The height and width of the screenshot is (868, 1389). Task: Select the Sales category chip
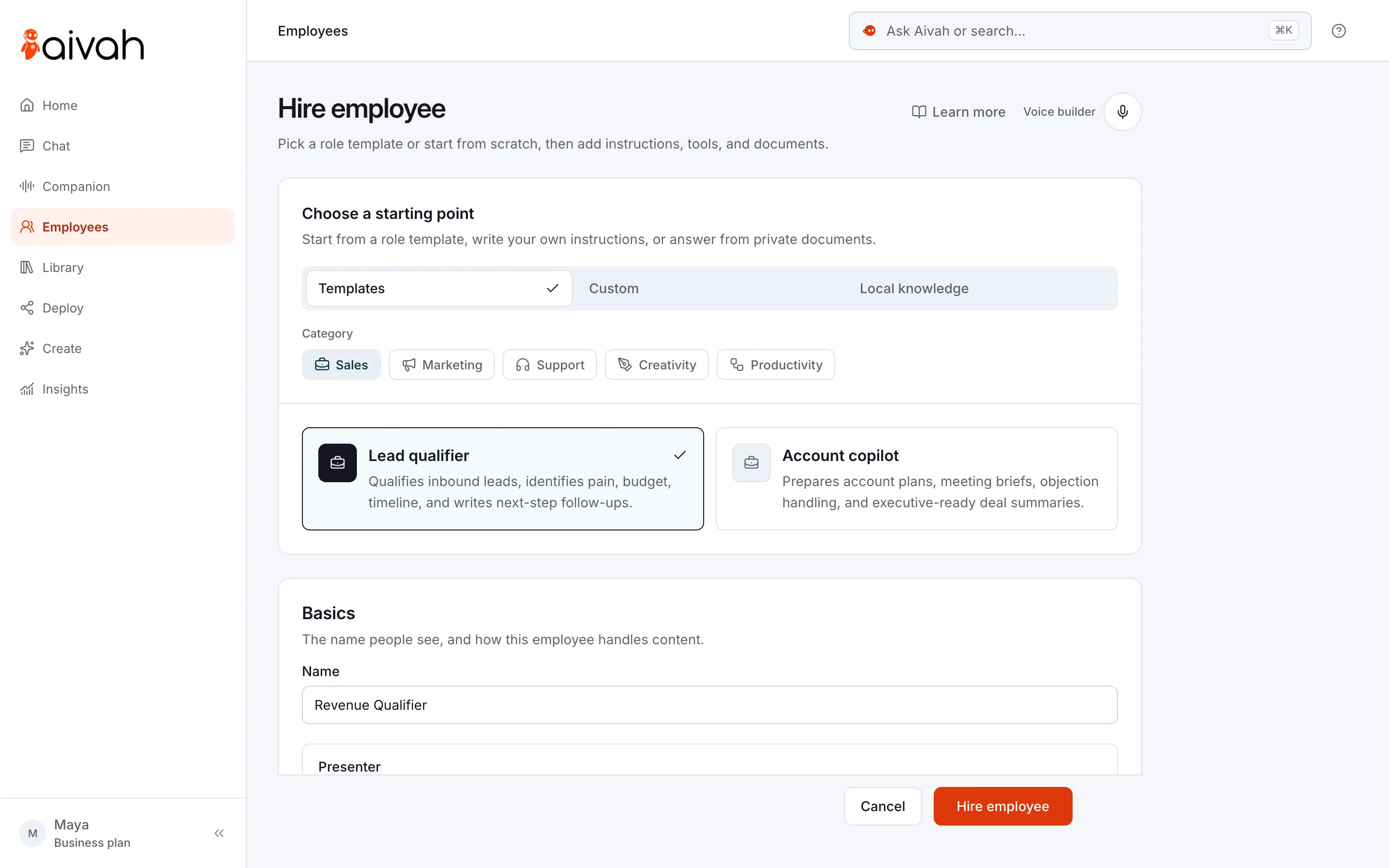pos(341,365)
